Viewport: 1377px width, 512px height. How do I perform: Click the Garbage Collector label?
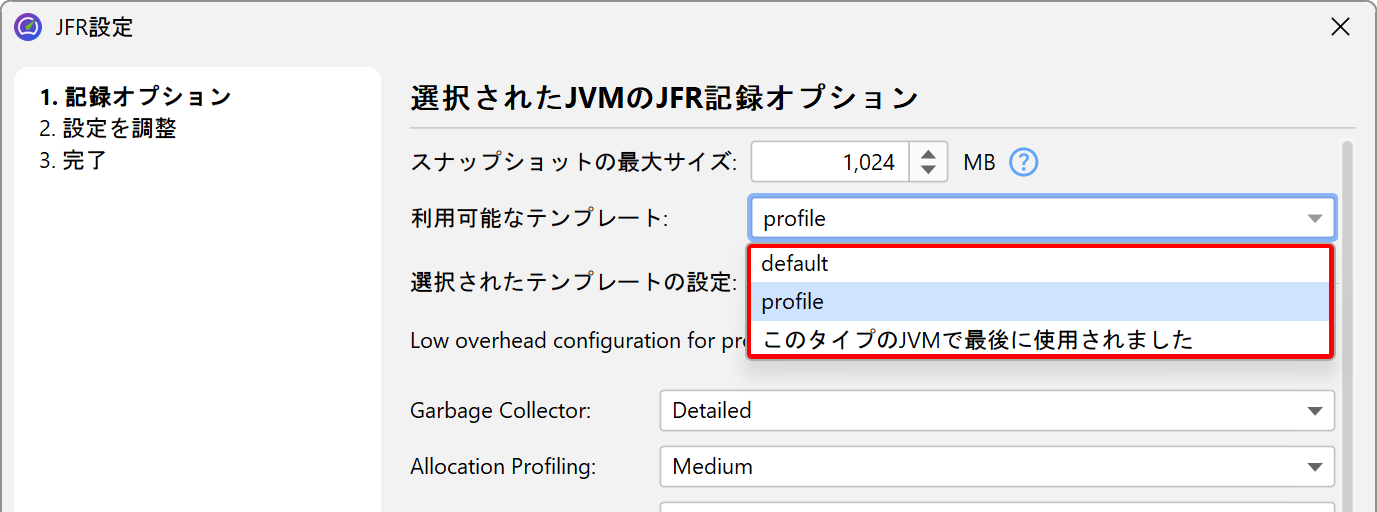click(500, 410)
